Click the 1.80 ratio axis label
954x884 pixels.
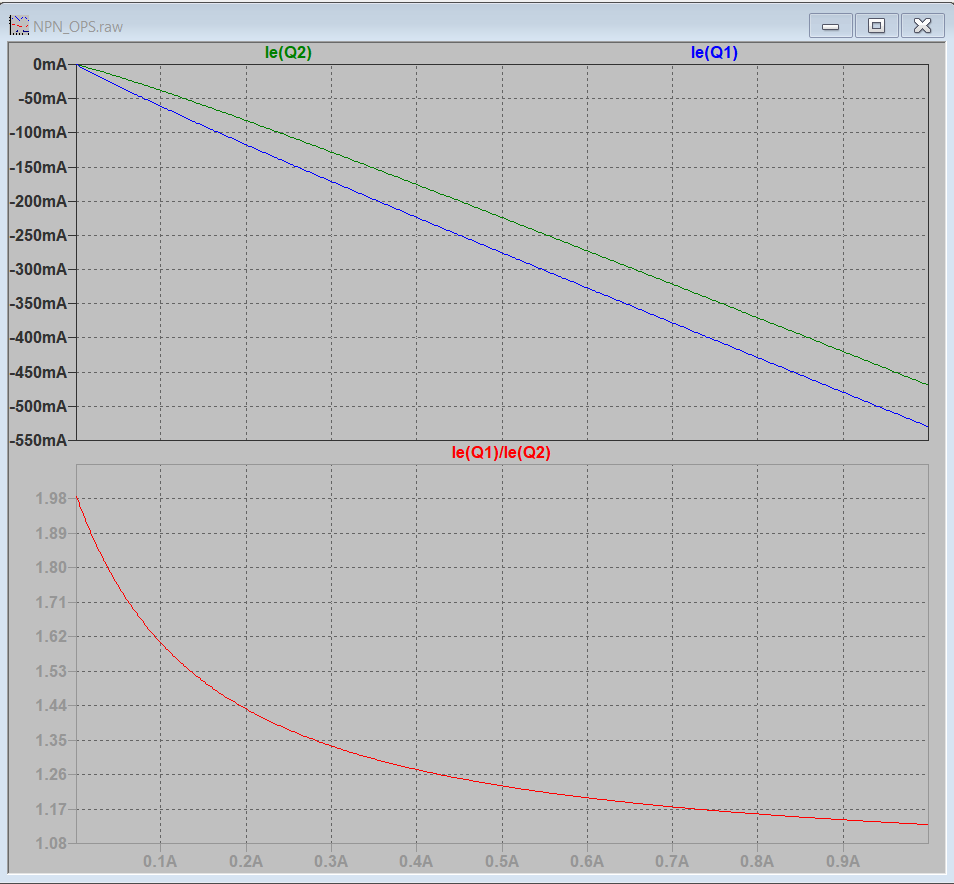point(51,567)
